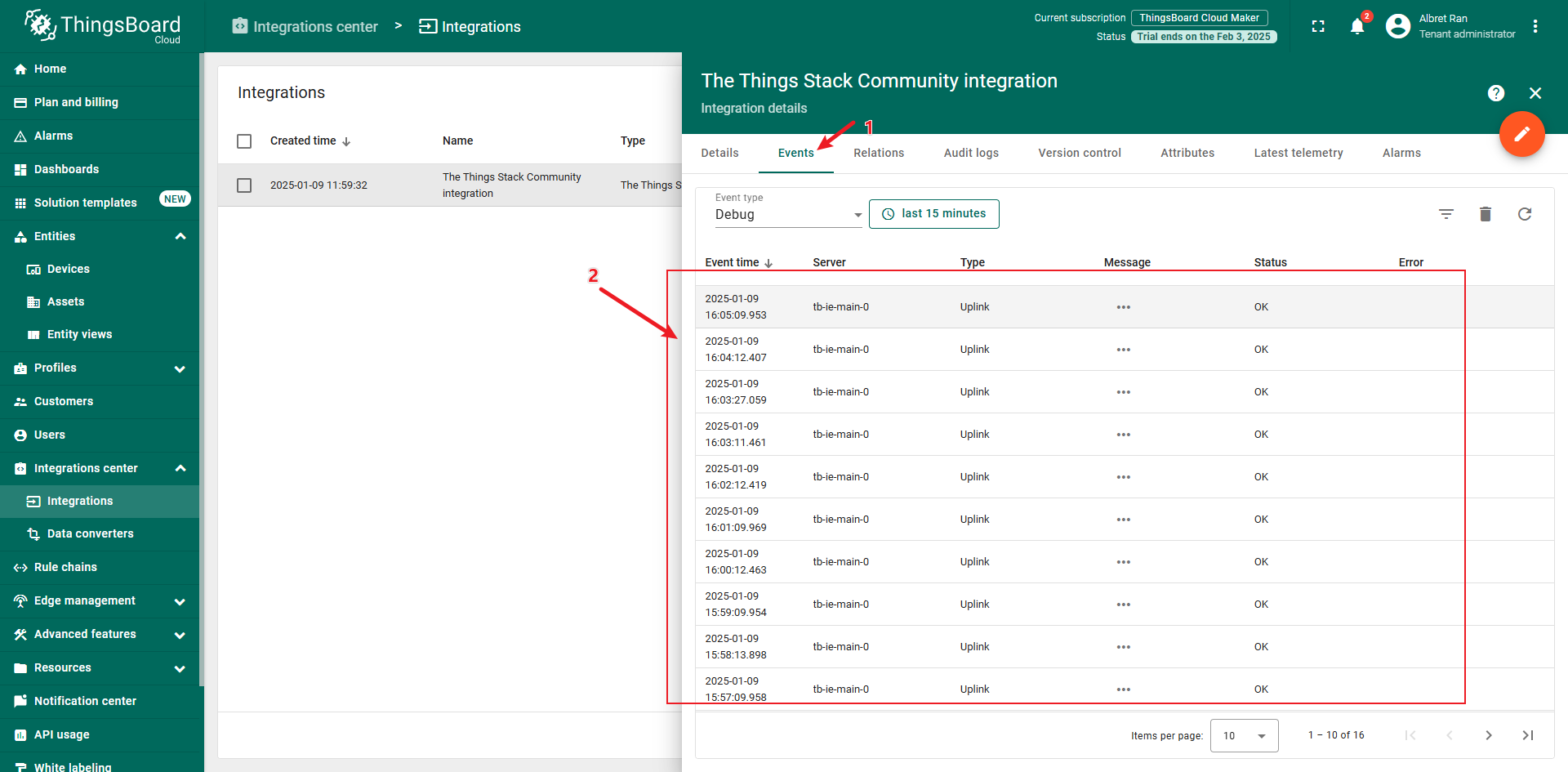Screen dimensions: 1568x772
Task: Switch to the Latest telemetry tab
Action: click(1298, 153)
